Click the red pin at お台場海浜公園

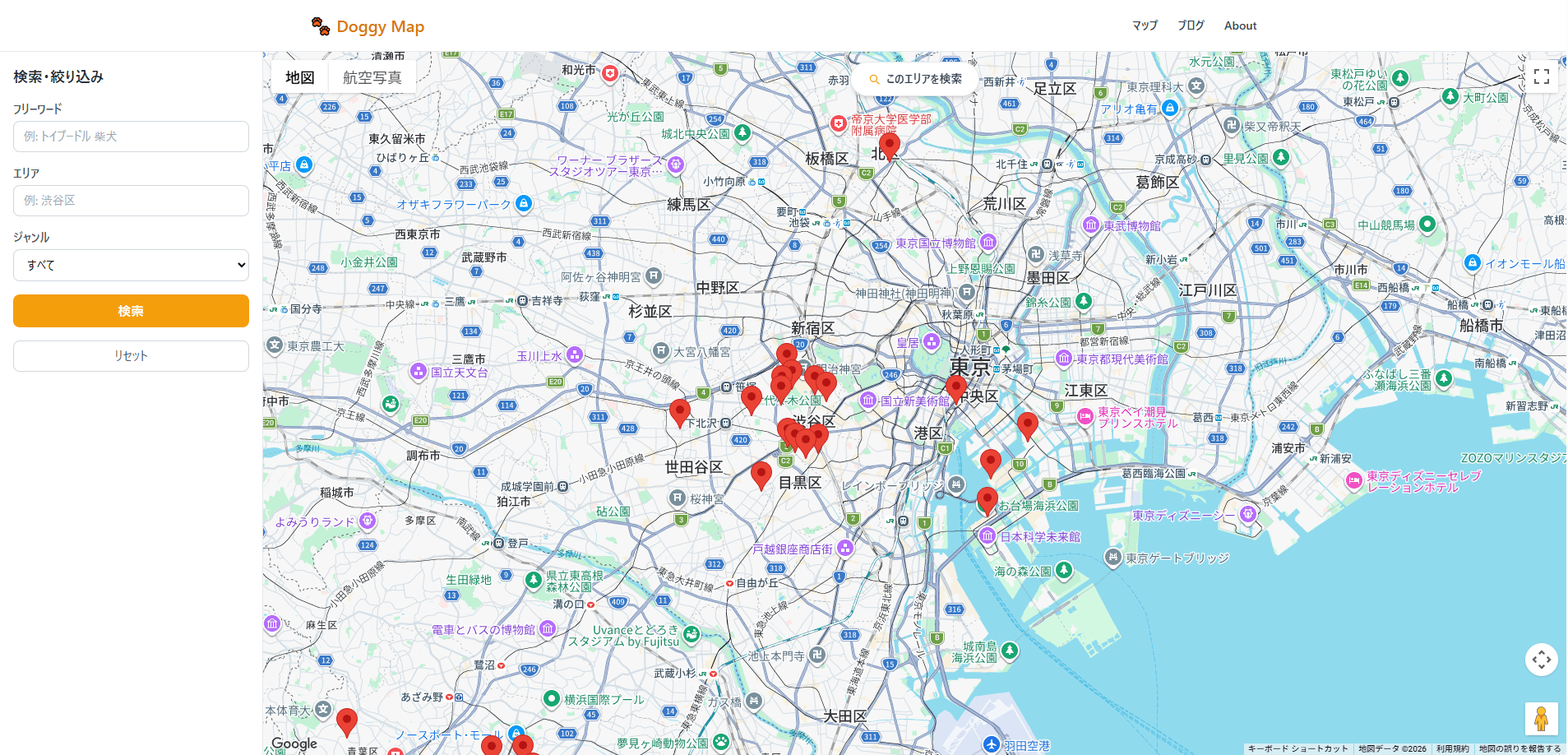(x=988, y=501)
